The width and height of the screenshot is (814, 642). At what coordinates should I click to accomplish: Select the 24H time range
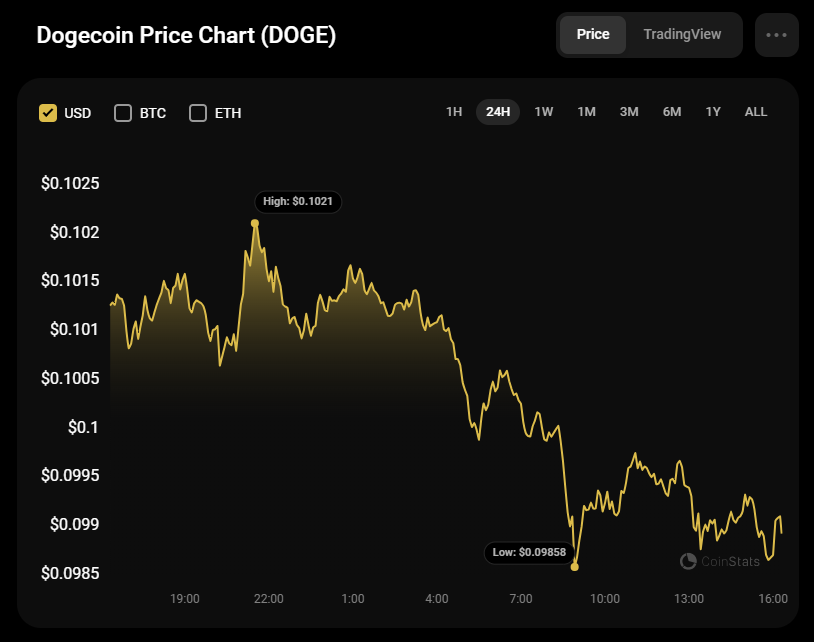click(498, 112)
